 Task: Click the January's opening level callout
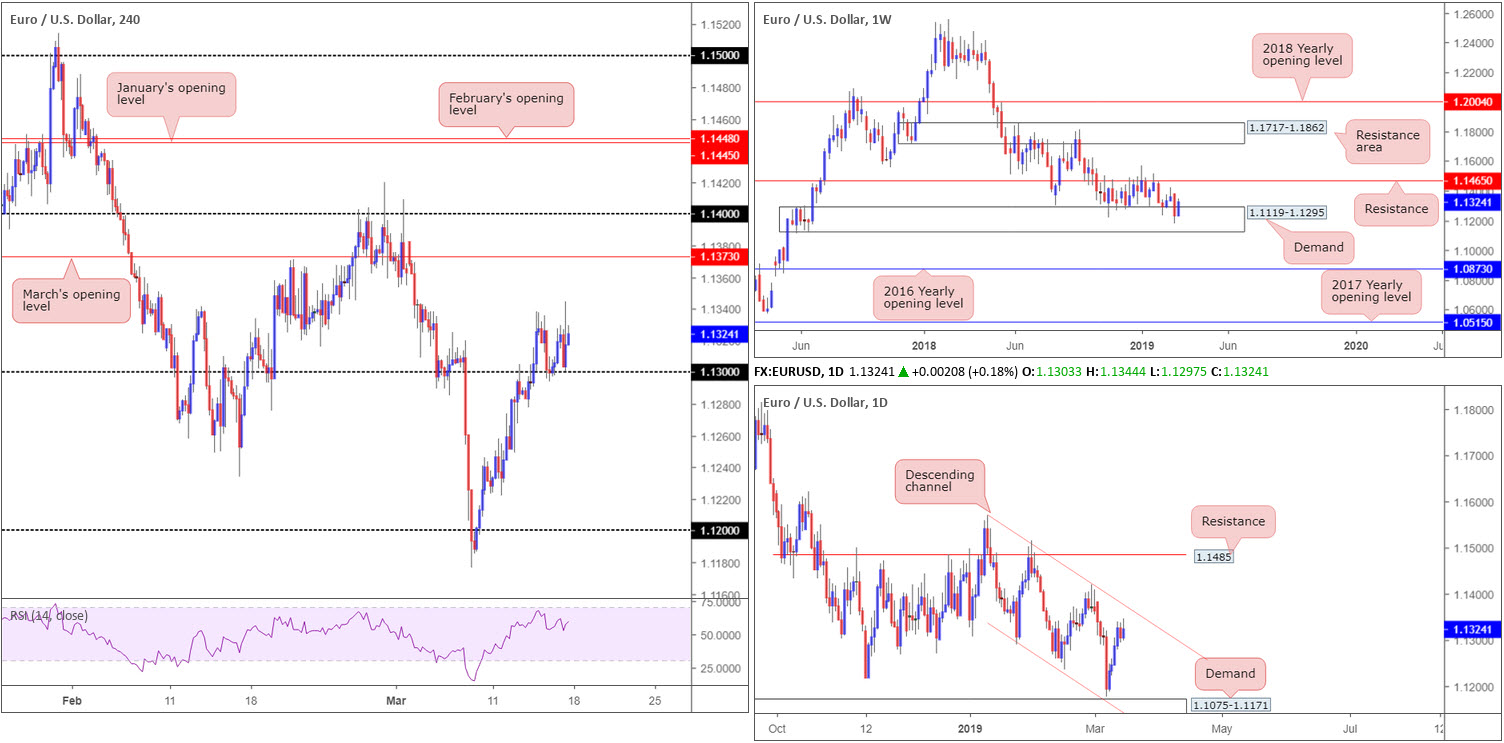pos(172,93)
